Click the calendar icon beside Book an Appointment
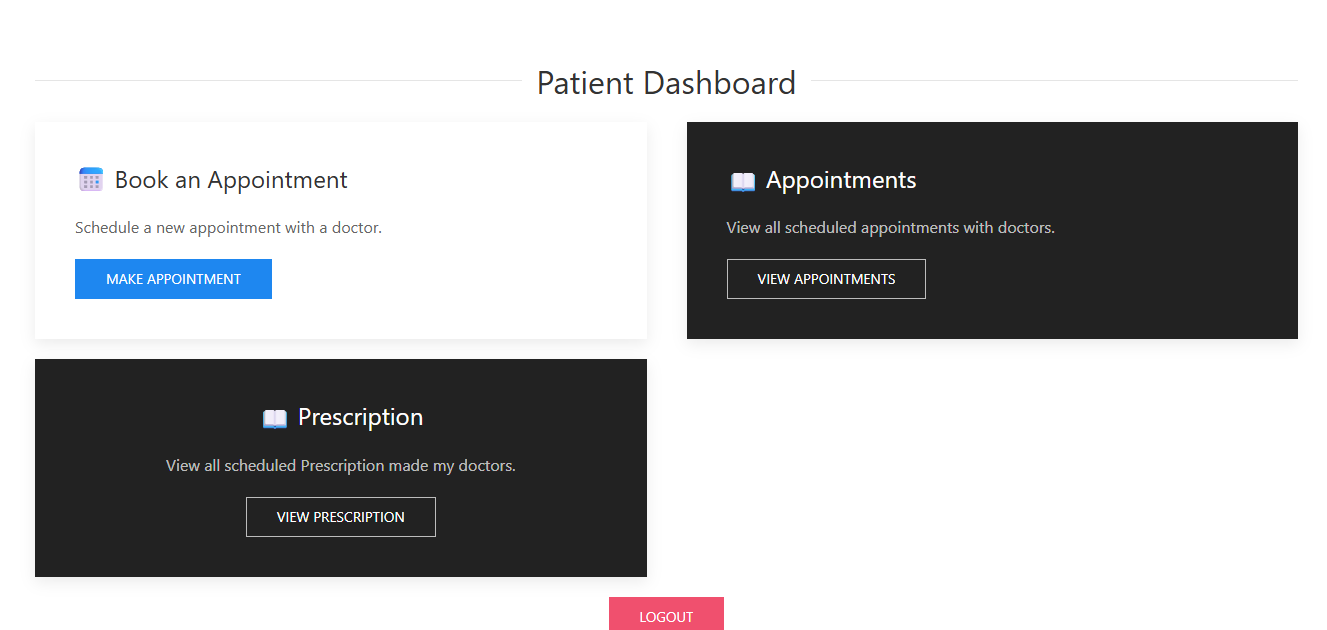The width and height of the screenshot is (1327, 630). [91, 180]
